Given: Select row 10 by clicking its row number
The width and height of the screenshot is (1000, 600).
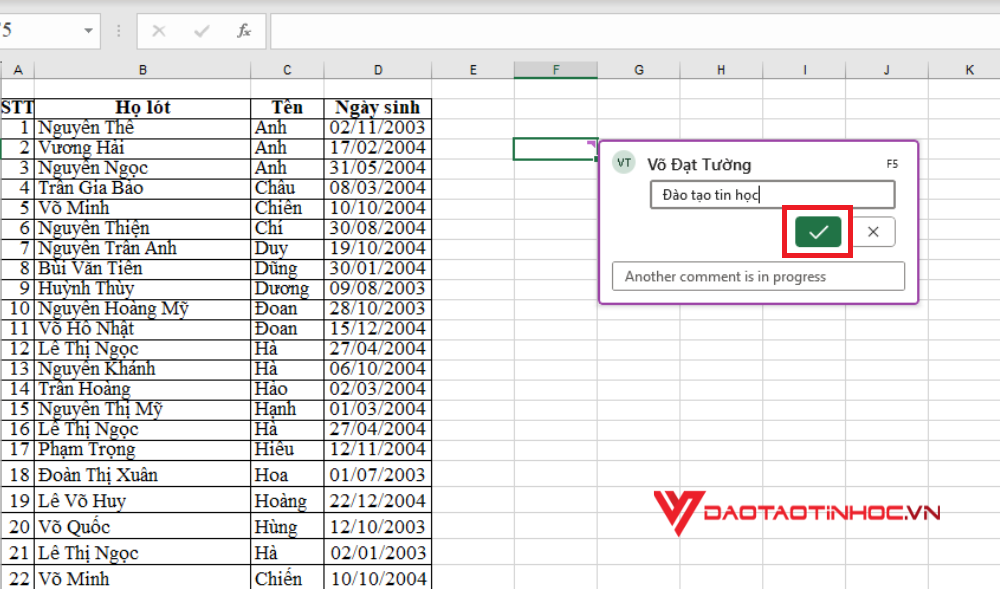Looking at the screenshot, I should click(x=17, y=308).
